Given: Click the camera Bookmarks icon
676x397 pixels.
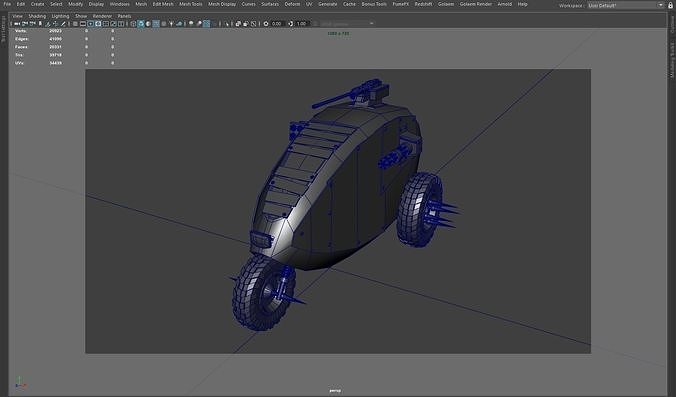Looking at the screenshot, I should click(40, 24).
